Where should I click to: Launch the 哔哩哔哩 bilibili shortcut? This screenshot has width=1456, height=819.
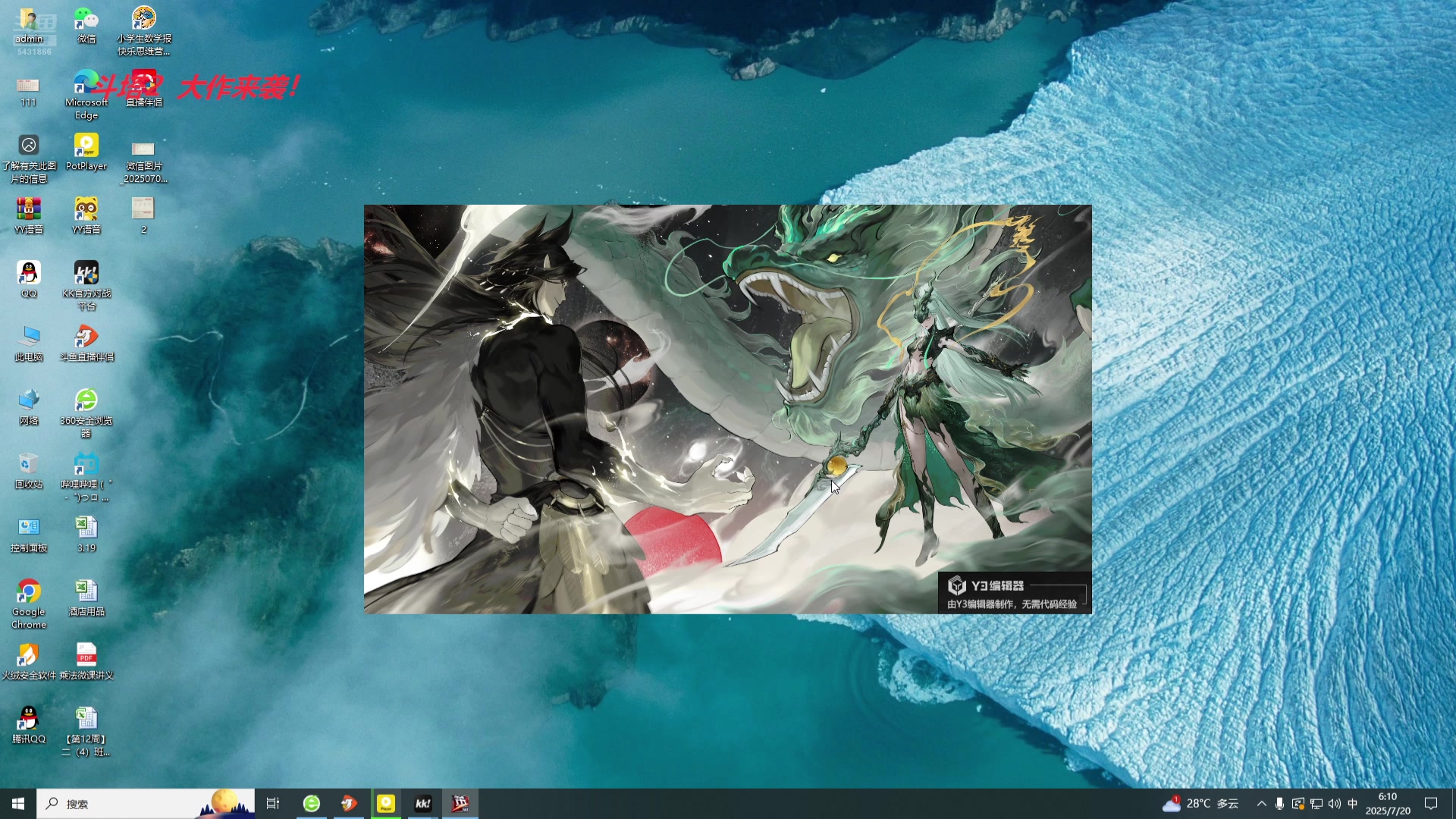86,478
